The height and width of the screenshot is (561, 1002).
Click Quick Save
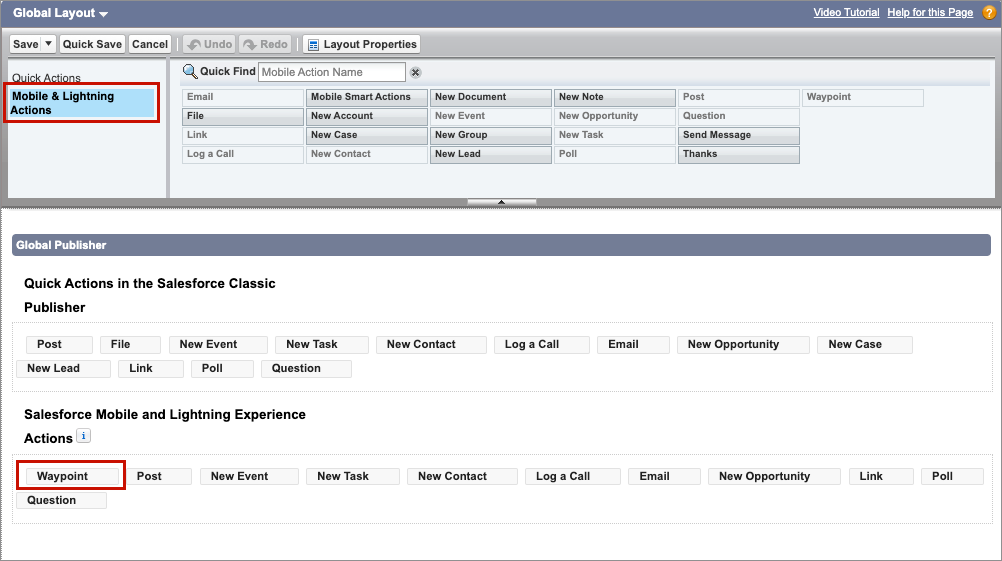point(92,44)
